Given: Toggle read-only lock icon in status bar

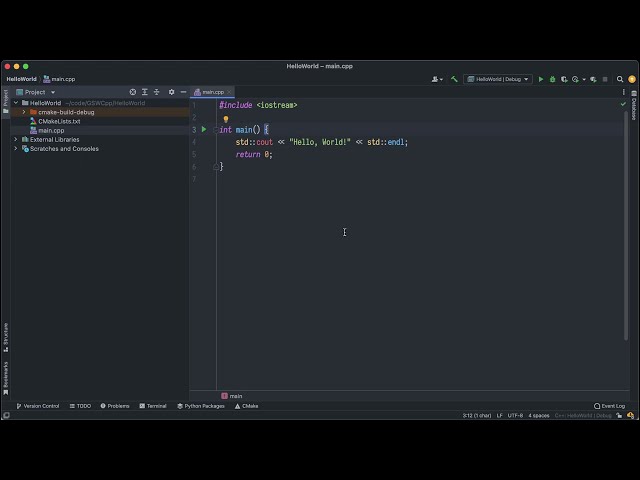Looking at the screenshot, I should pyautogui.click(x=619, y=416).
